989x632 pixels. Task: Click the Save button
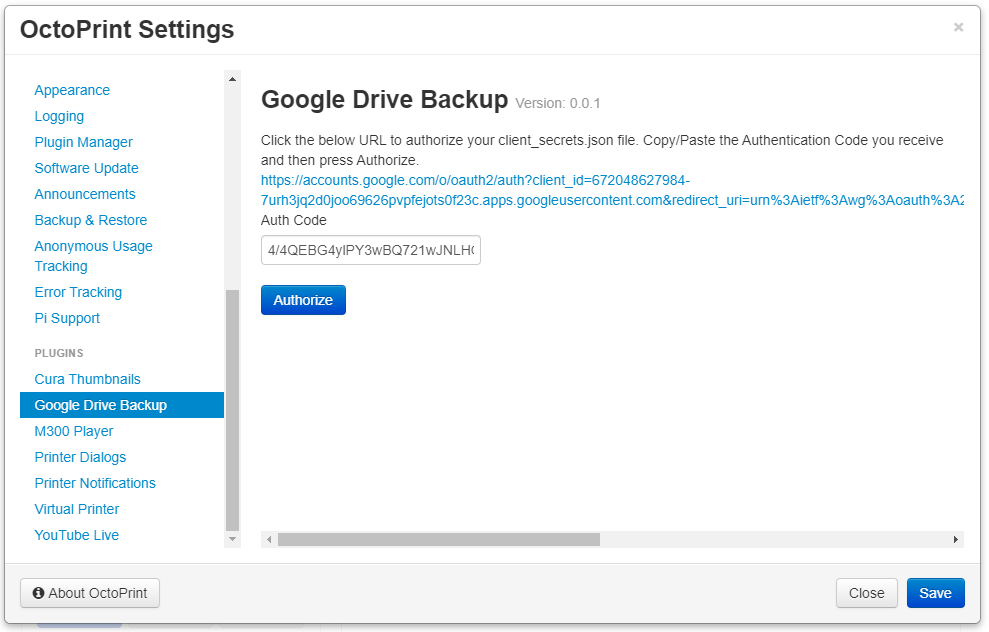point(935,593)
